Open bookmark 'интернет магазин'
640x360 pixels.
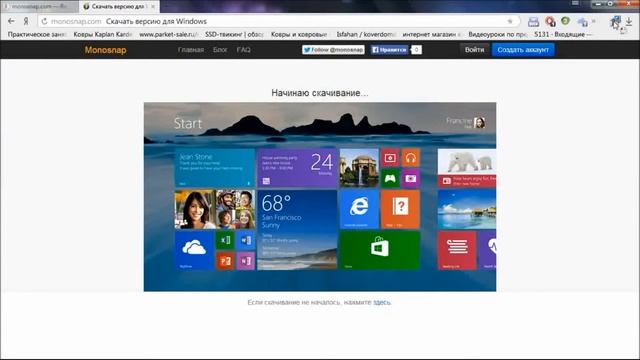point(432,34)
